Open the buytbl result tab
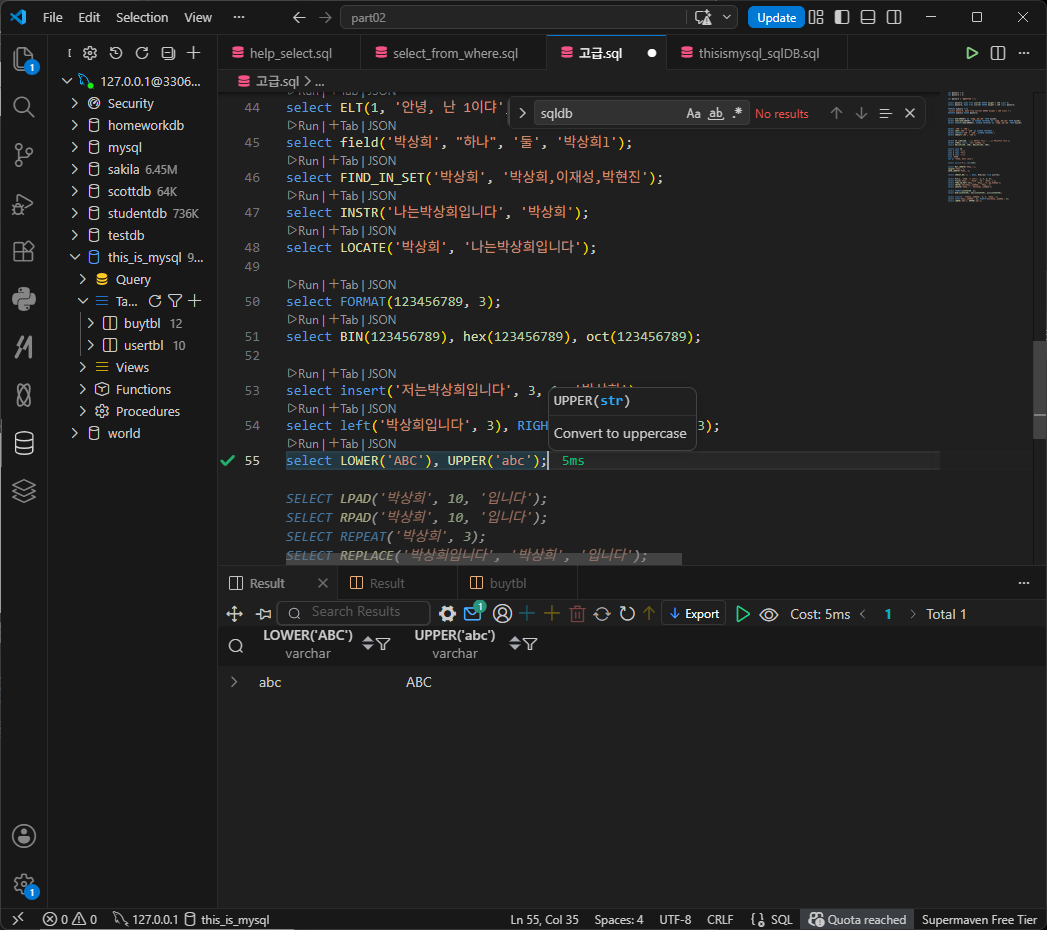This screenshot has width=1047, height=930. pos(507,584)
